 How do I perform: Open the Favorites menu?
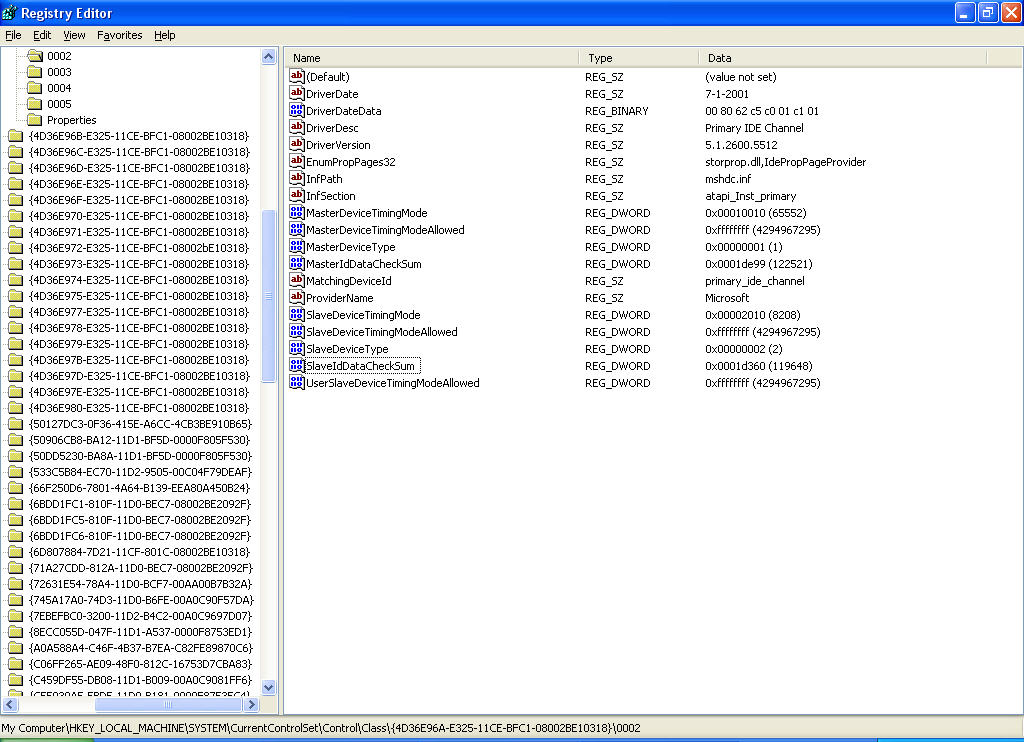click(120, 35)
